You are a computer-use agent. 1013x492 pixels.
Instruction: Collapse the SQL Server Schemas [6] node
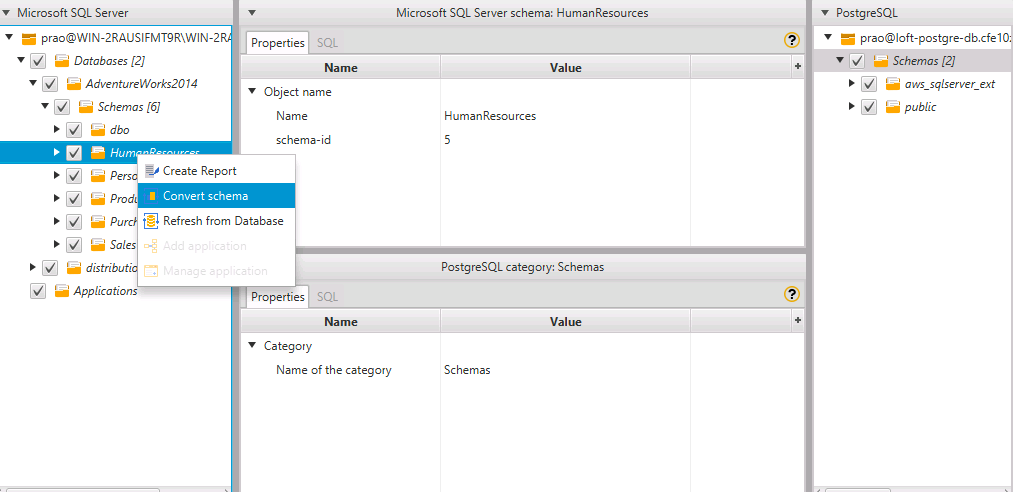[45, 106]
